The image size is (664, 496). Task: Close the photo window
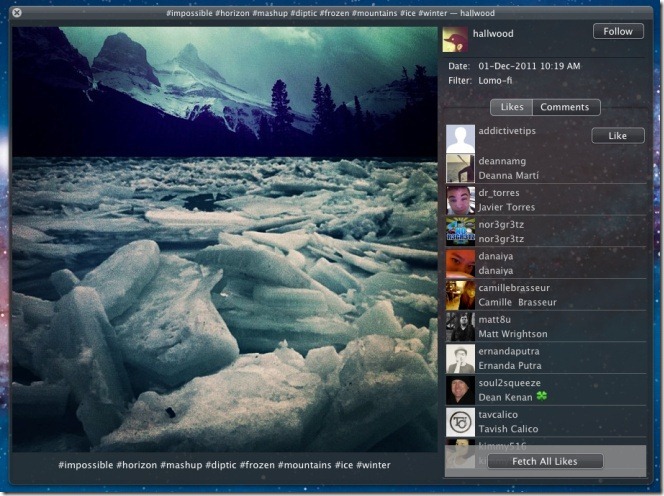17,12
